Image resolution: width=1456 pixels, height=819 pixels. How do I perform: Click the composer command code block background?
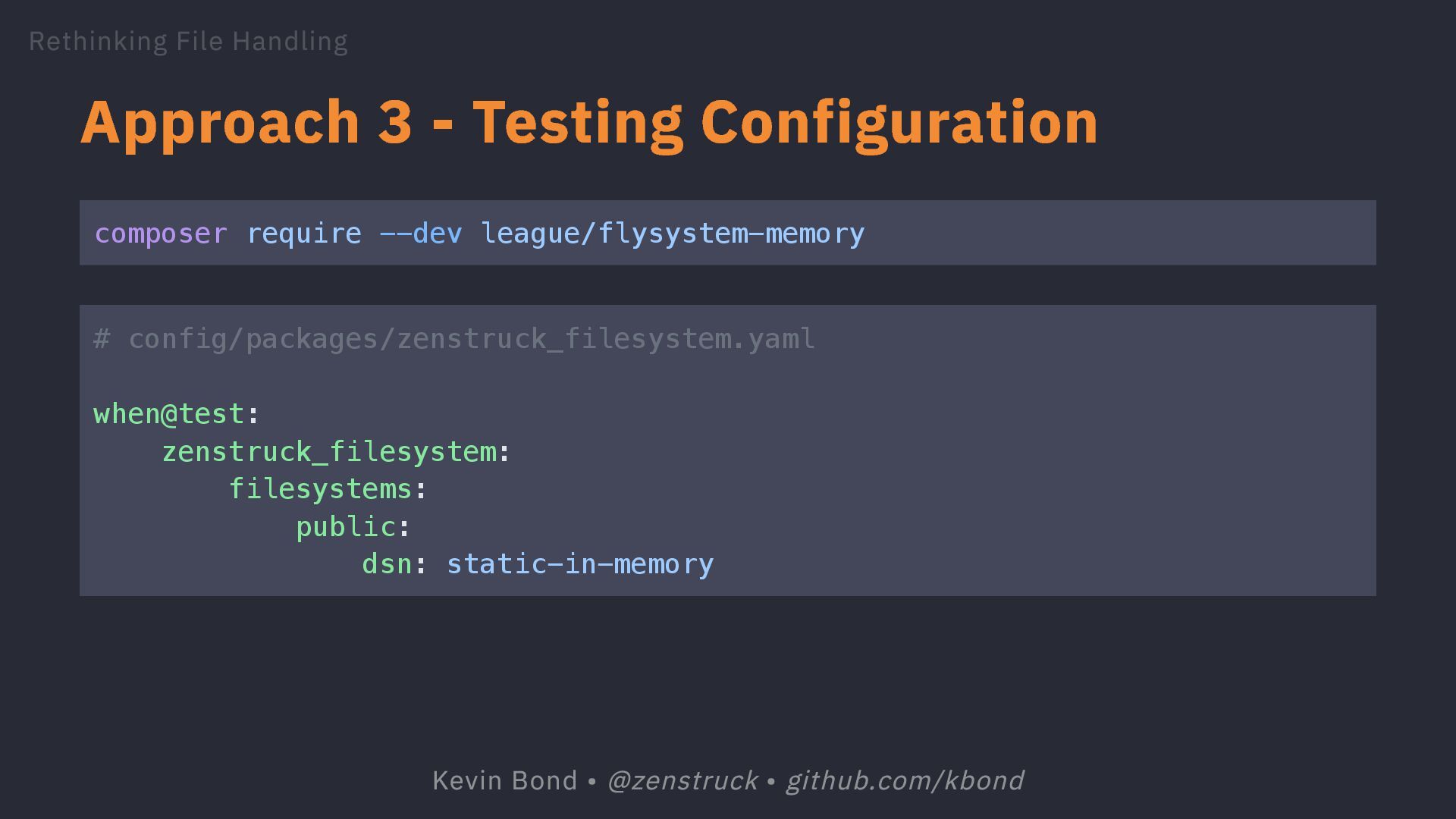(x=728, y=233)
